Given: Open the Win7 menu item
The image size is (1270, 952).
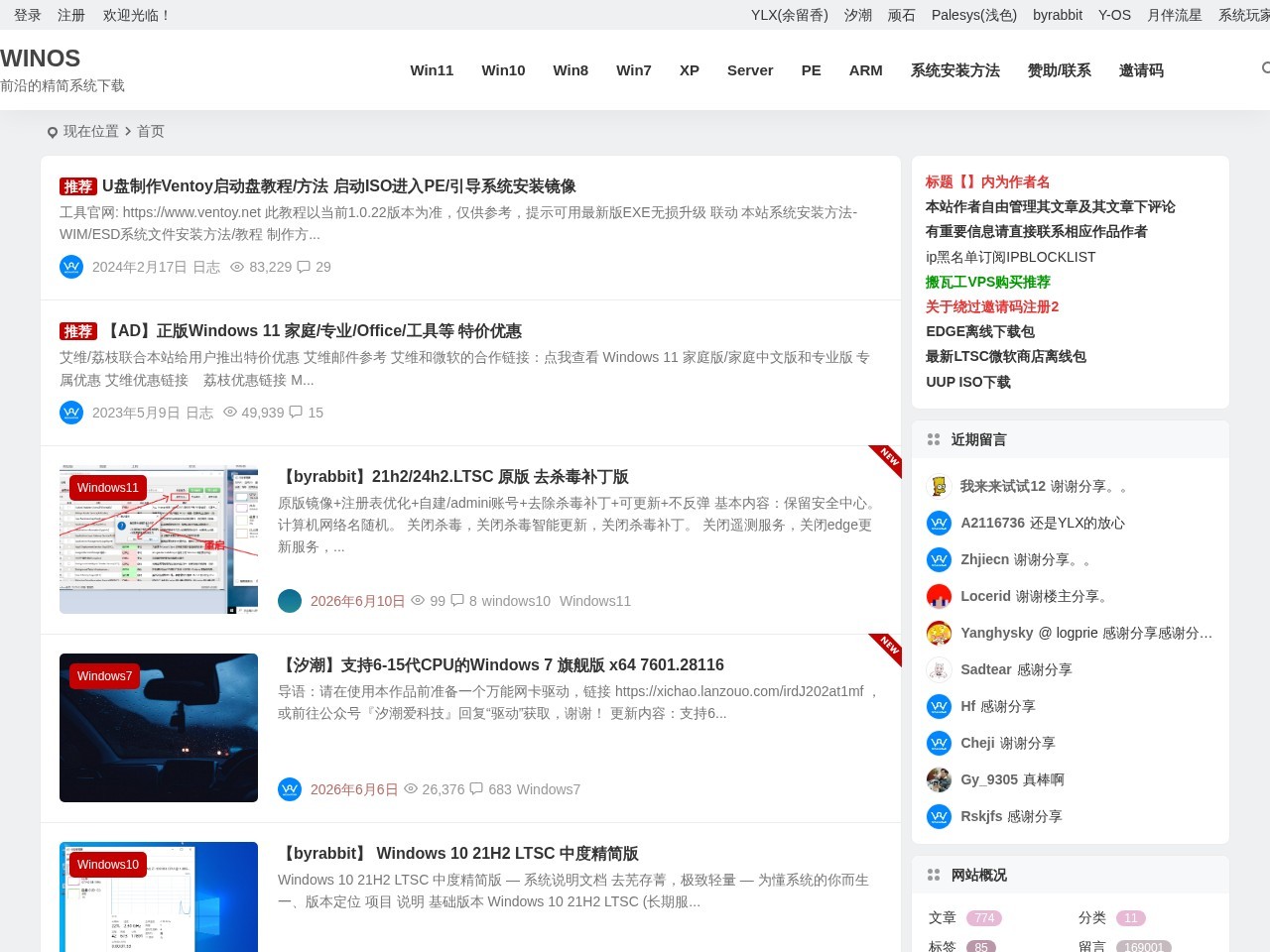Looking at the screenshot, I should coord(634,70).
